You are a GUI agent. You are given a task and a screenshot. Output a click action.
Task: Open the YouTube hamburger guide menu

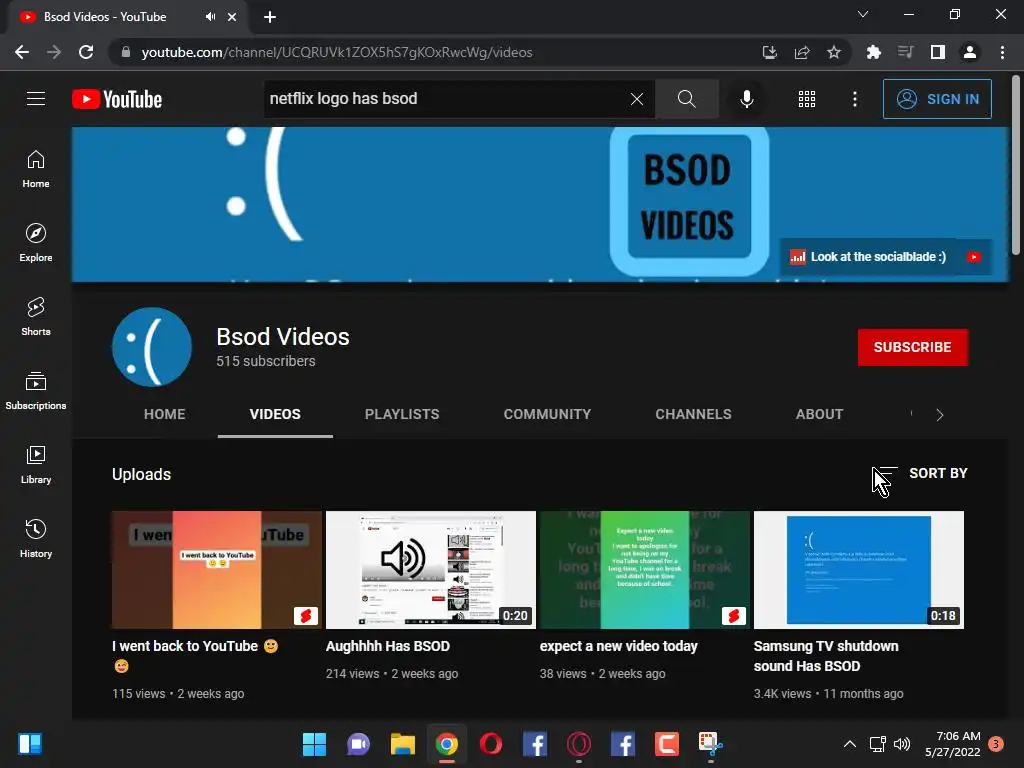pos(36,99)
